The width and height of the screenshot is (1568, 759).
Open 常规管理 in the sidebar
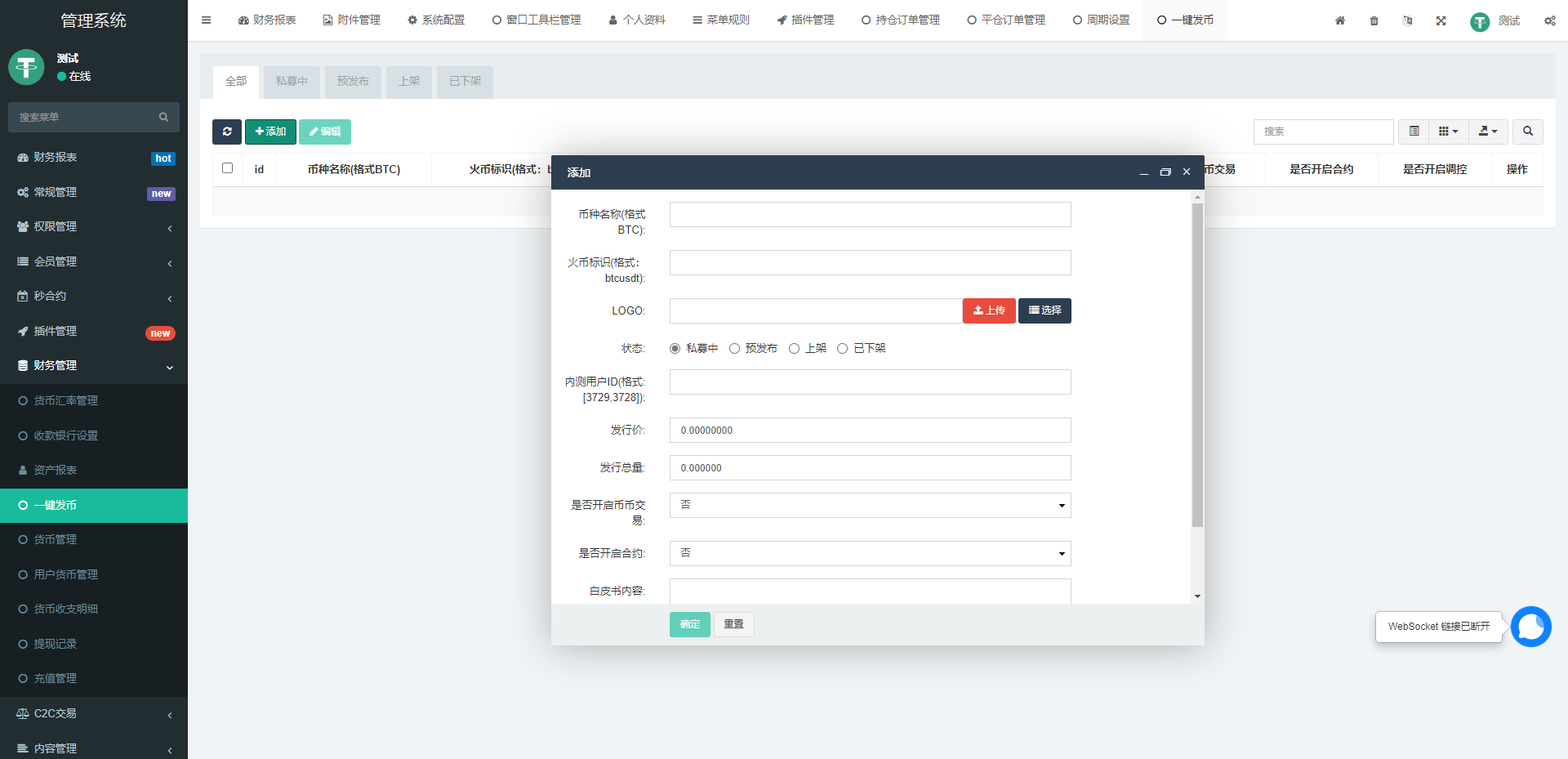(x=94, y=192)
